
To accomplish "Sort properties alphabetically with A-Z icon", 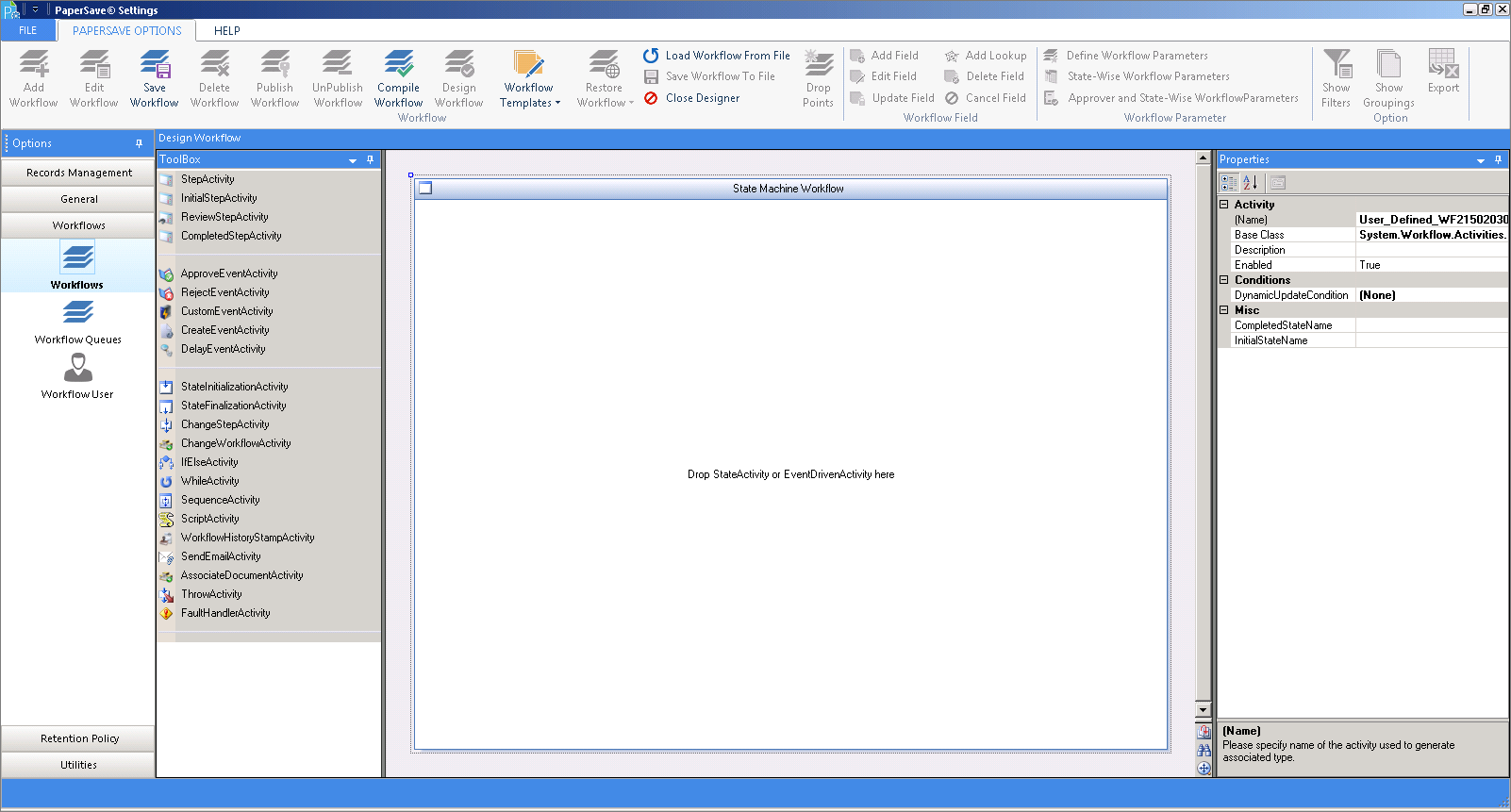I will (1251, 183).
